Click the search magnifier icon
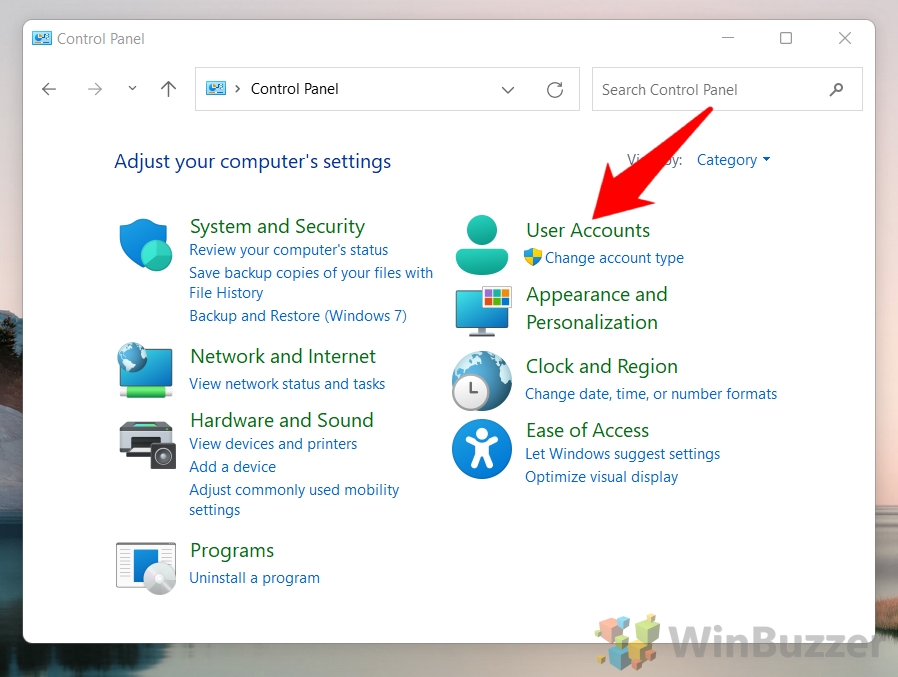 pos(836,89)
